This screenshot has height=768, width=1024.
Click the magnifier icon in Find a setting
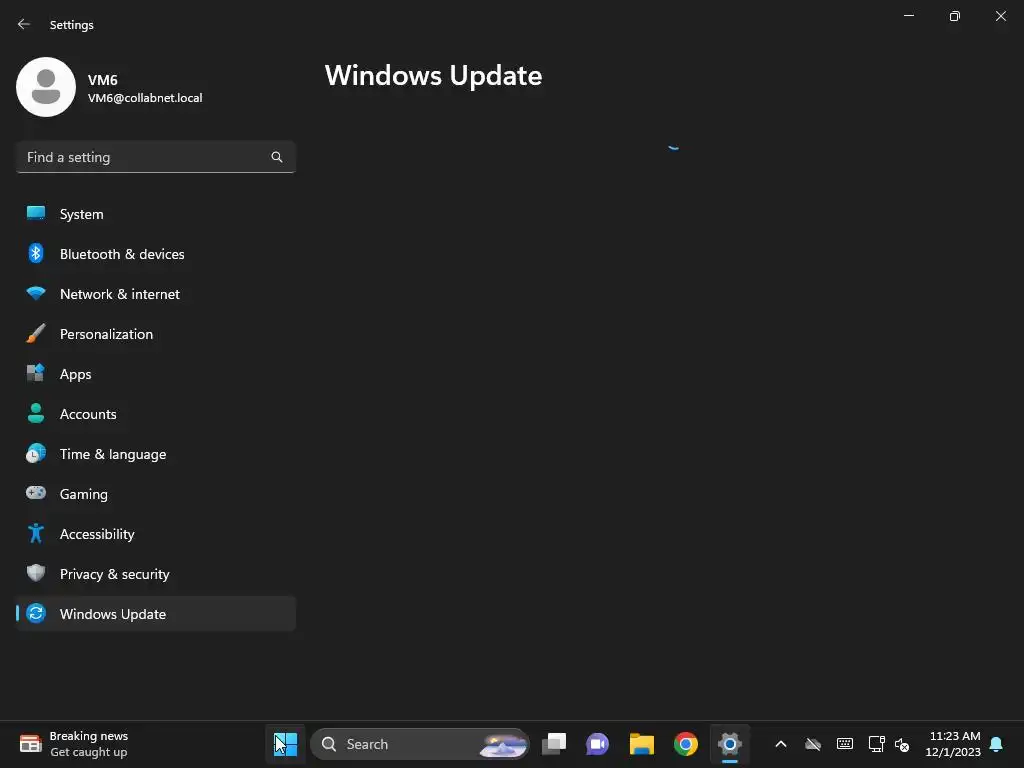277,157
